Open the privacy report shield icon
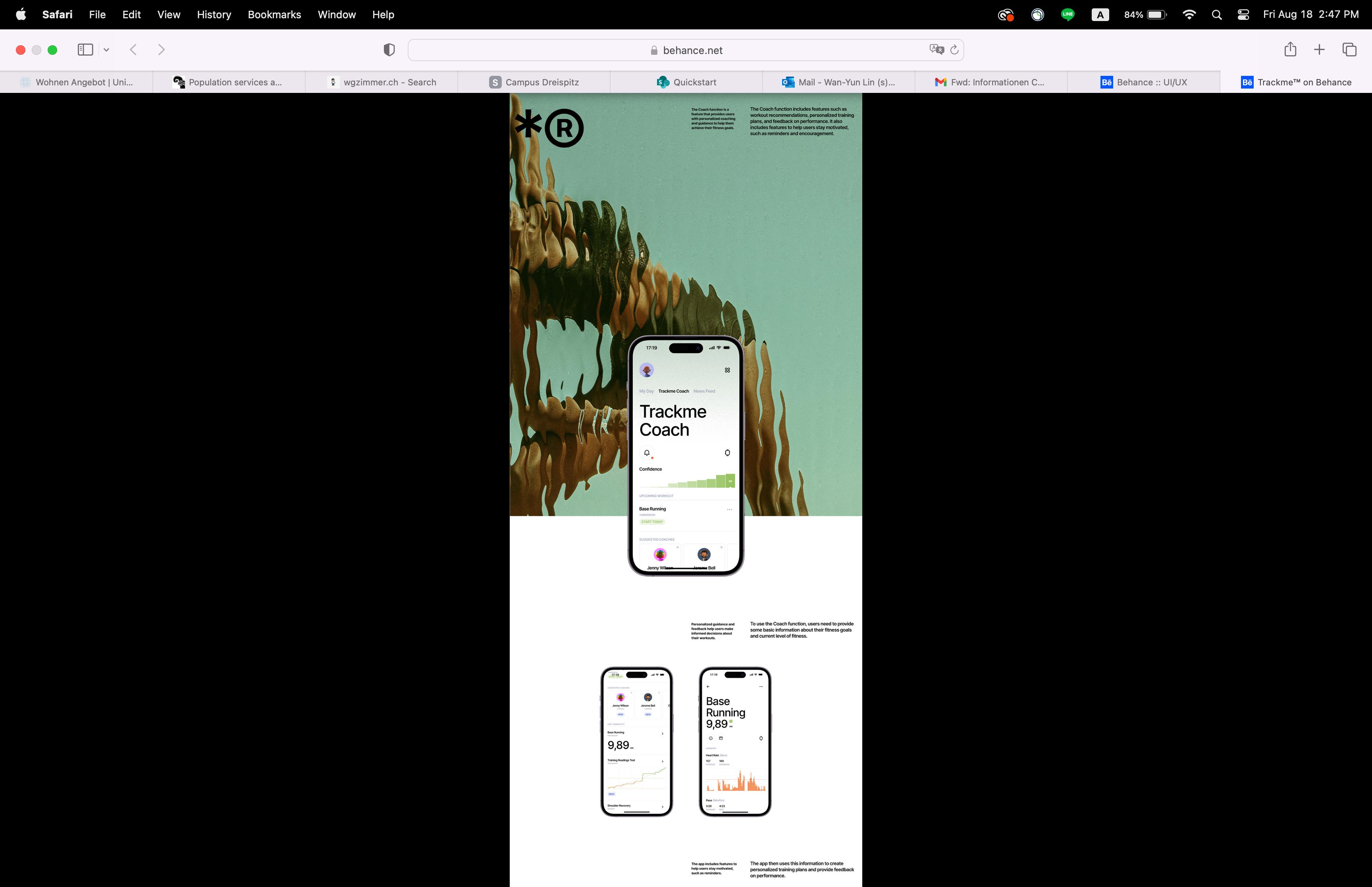The image size is (1372, 887). (389, 50)
